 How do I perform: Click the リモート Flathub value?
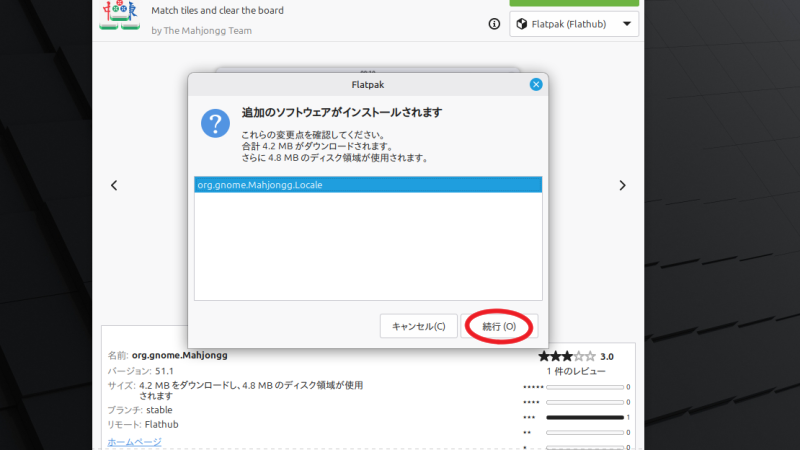click(x=161, y=424)
